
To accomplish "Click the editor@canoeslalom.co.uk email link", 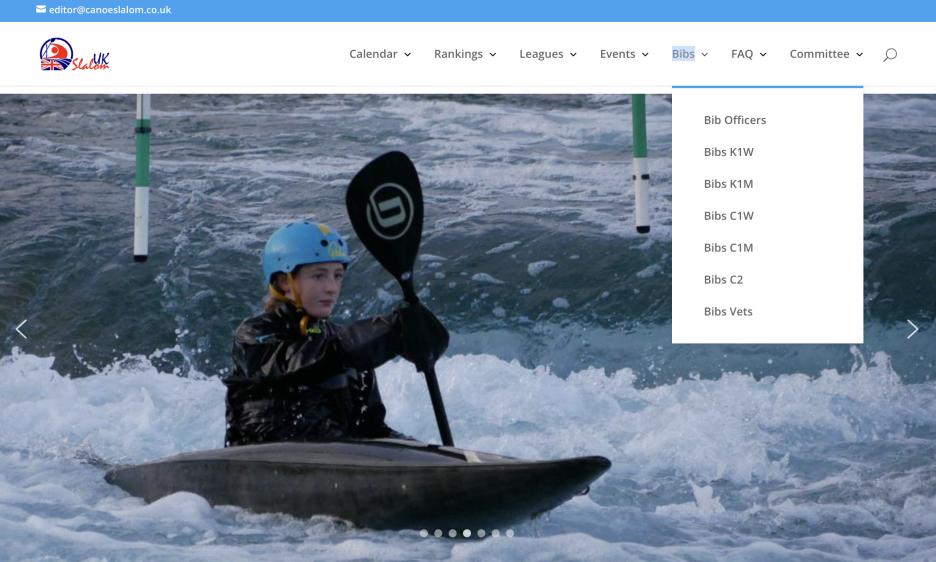I will point(110,10).
